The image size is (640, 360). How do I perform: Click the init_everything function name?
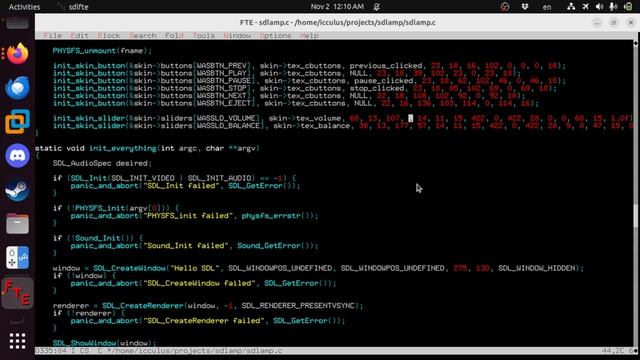122,148
